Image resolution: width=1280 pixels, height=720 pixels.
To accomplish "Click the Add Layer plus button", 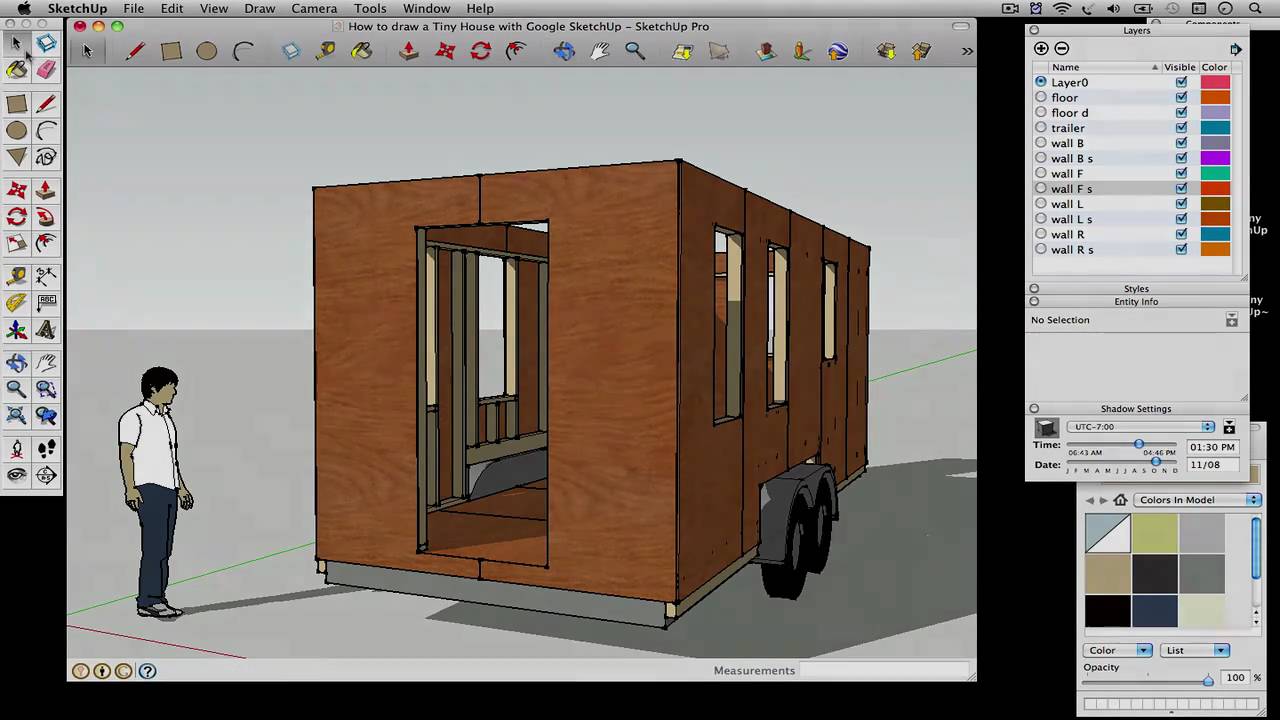I will pyautogui.click(x=1041, y=49).
